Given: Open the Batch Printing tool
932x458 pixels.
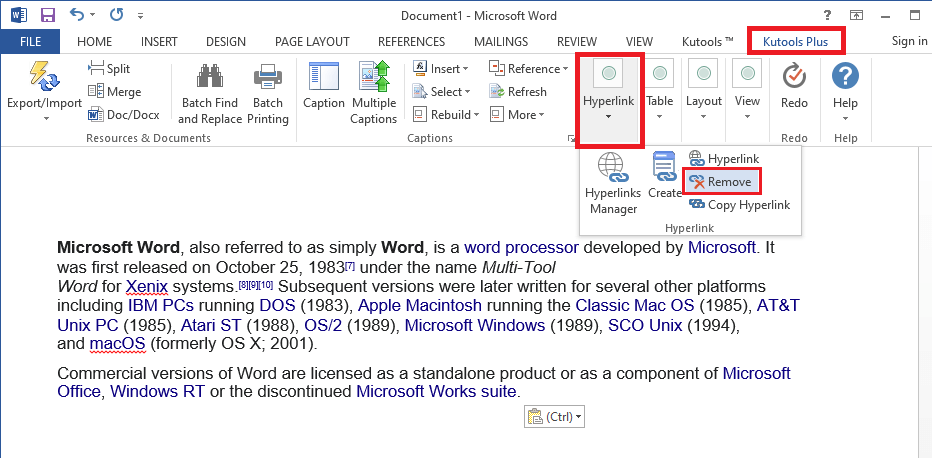Looking at the screenshot, I should point(267,91).
